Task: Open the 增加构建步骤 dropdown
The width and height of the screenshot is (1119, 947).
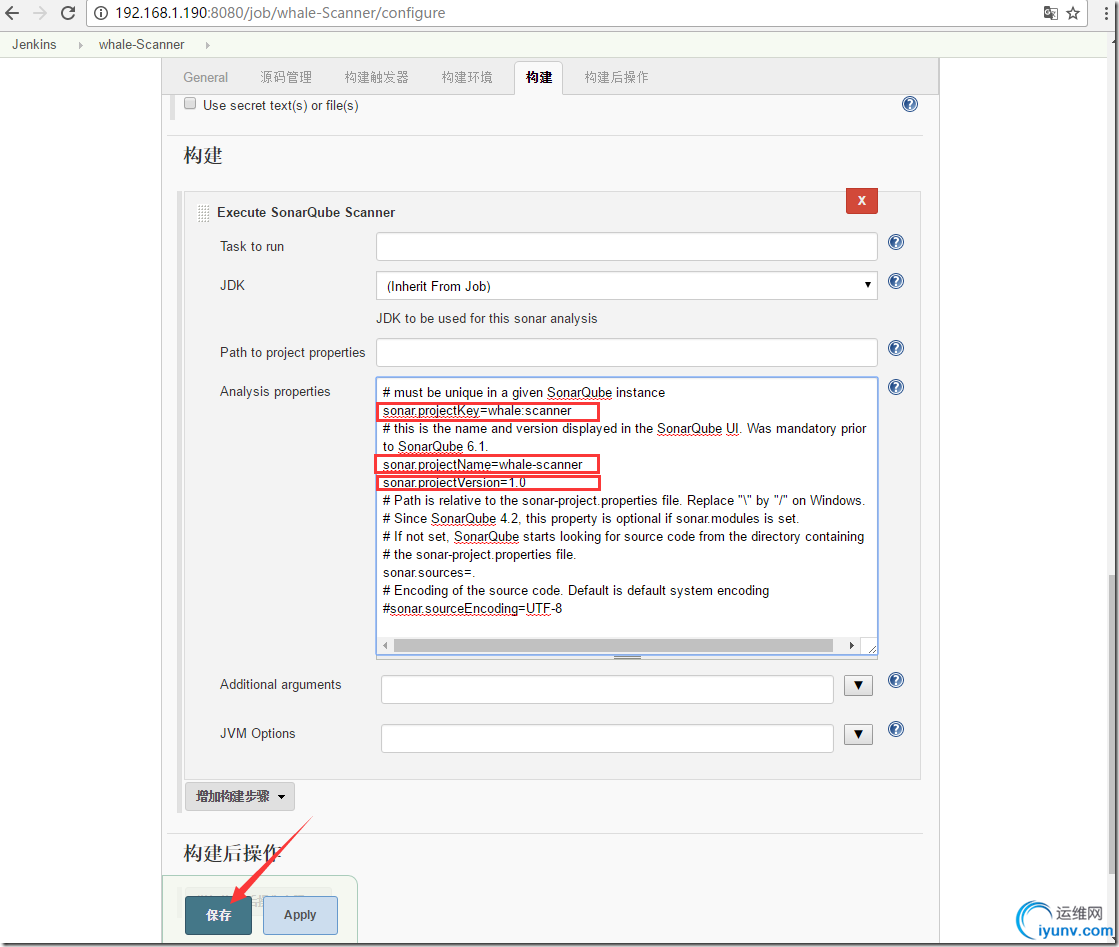Action: pyautogui.click(x=240, y=796)
